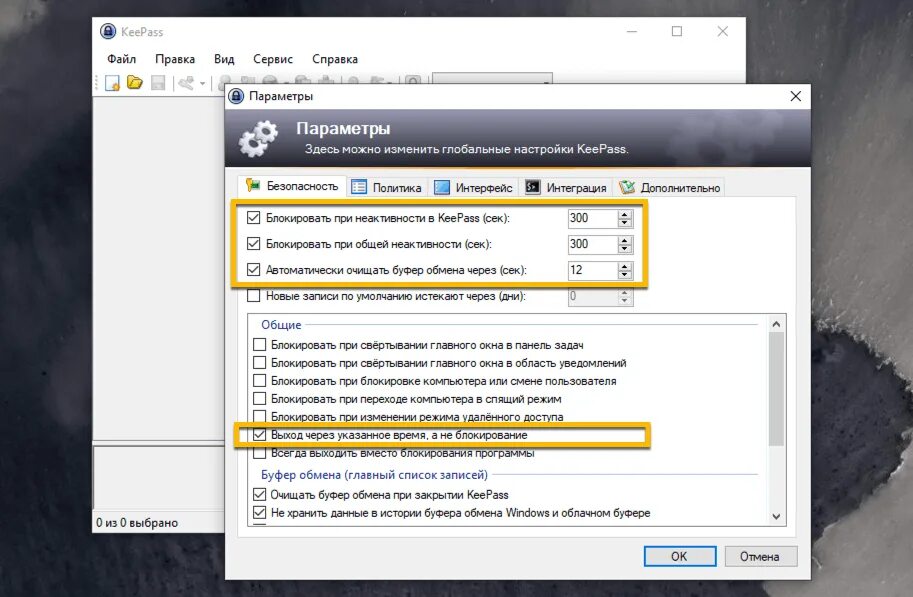Select the Безопасность tab
The image size is (913, 597).
tap(292, 186)
